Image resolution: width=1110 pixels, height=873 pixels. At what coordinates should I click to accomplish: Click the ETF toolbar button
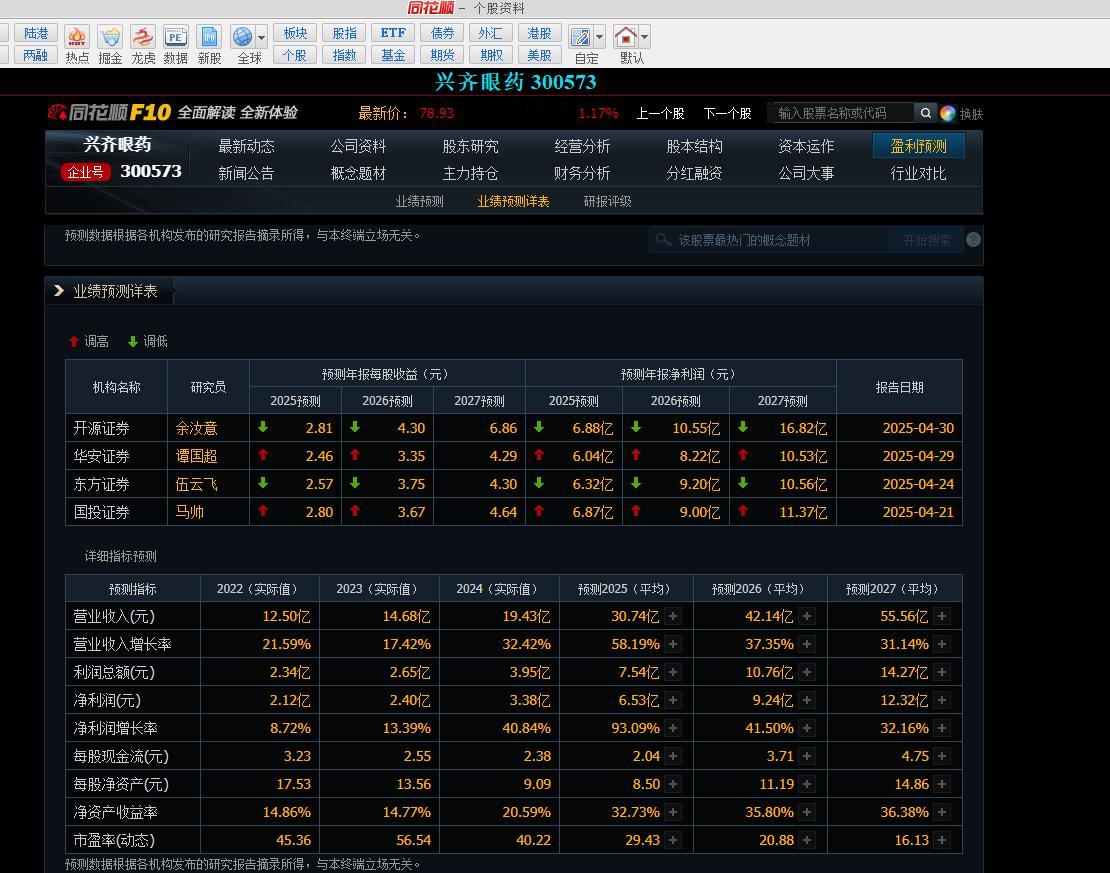[x=393, y=33]
